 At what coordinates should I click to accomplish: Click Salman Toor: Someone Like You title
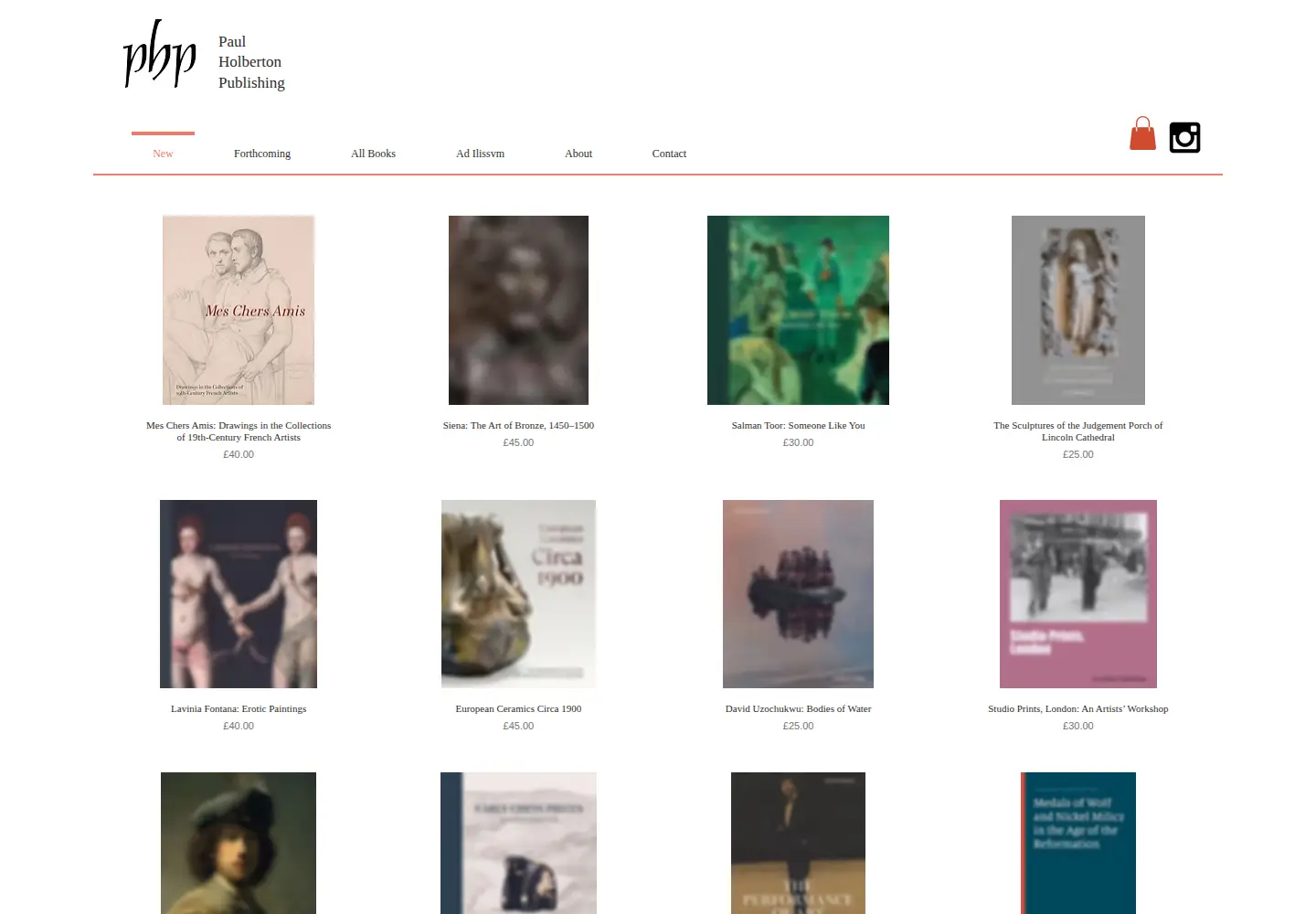pos(798,425)
